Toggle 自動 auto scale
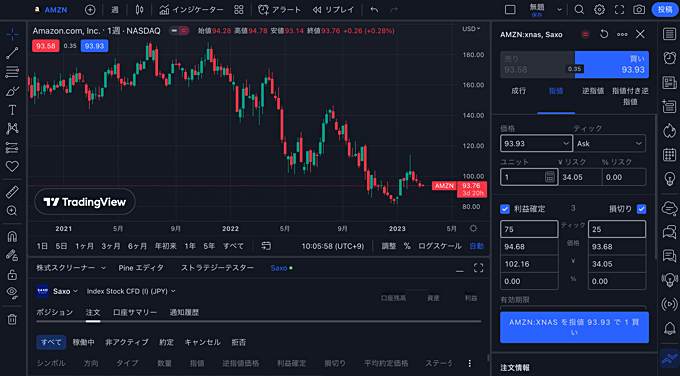This screenshot has height=376, width=680. pyautogui.click(x=476, y=246)
